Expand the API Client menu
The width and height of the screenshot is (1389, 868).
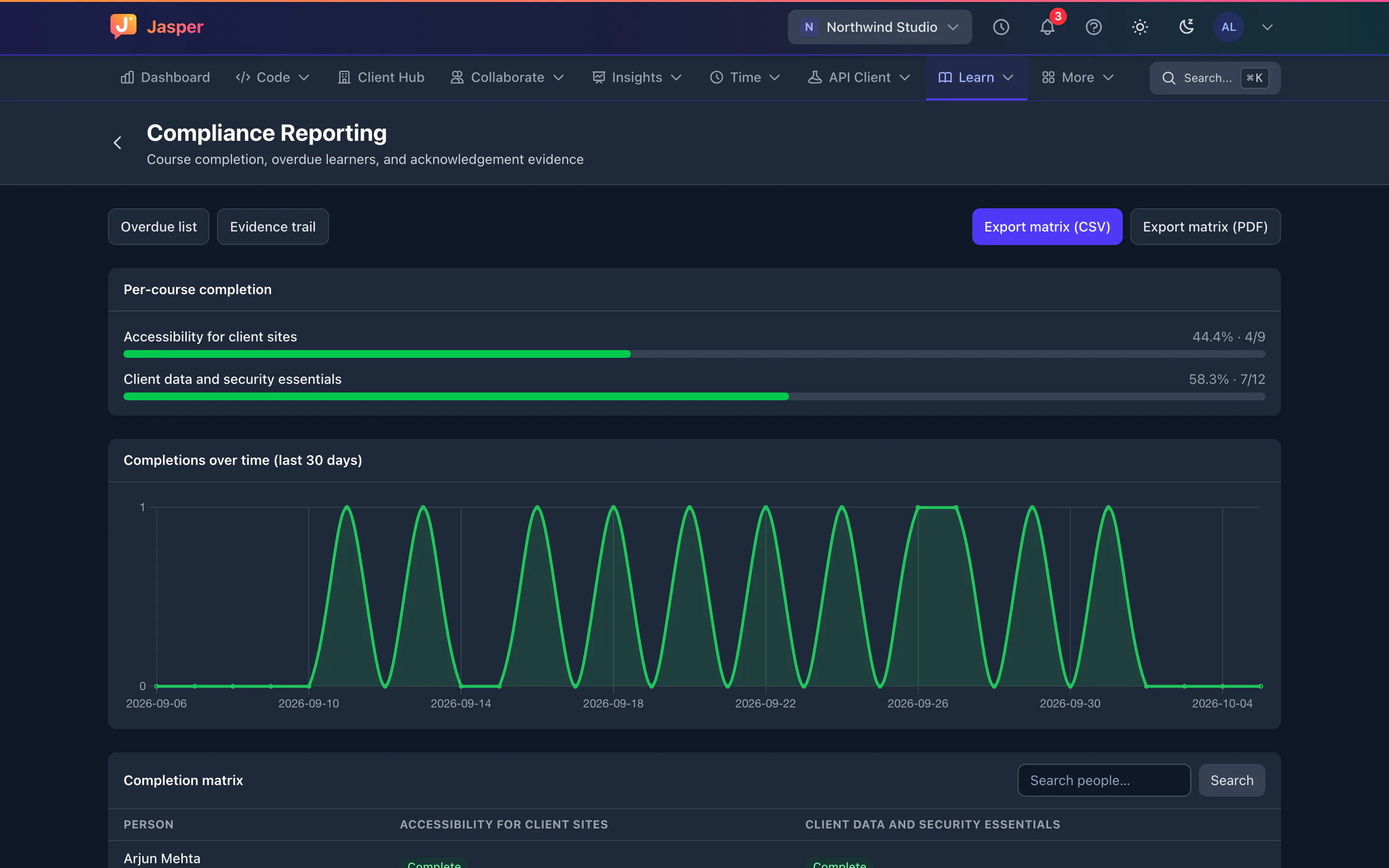(860, 78)
